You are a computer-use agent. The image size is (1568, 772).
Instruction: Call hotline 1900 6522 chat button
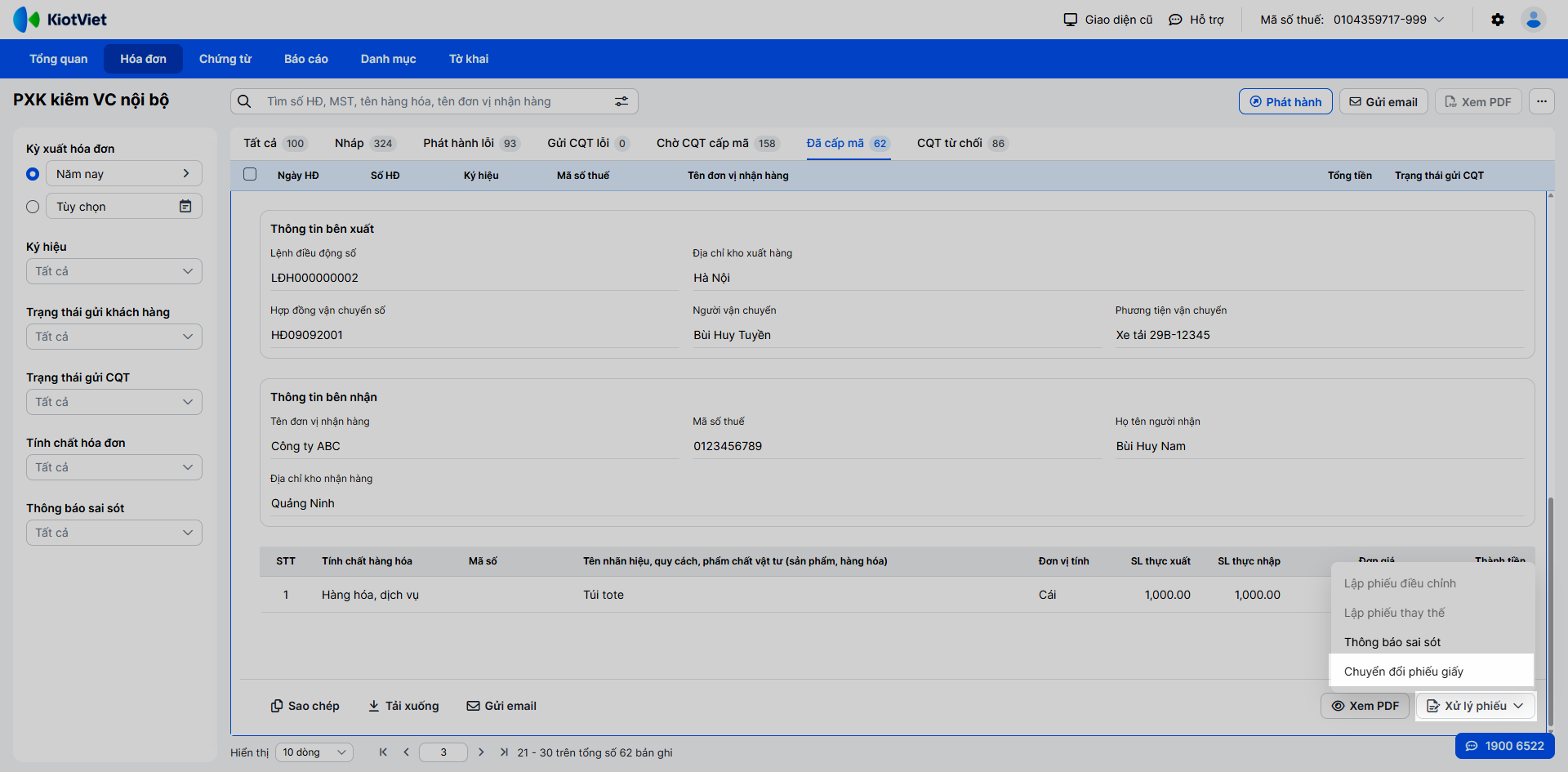point(1504,746)
